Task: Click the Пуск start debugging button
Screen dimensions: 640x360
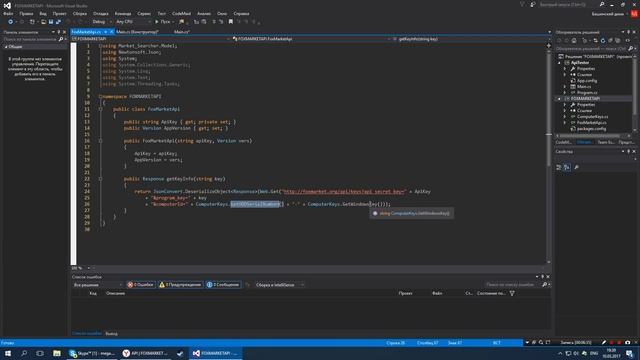Action: (163, 22)
